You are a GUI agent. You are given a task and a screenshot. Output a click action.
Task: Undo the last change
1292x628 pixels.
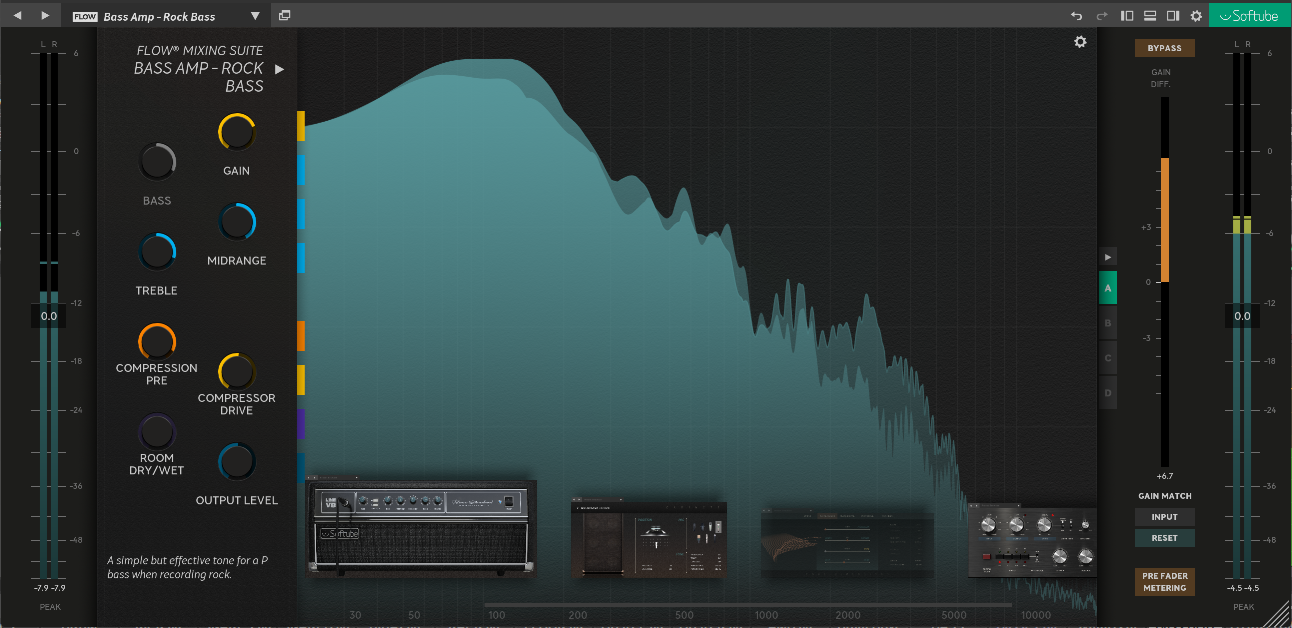pyautogui.click(x=1077, y=16)
